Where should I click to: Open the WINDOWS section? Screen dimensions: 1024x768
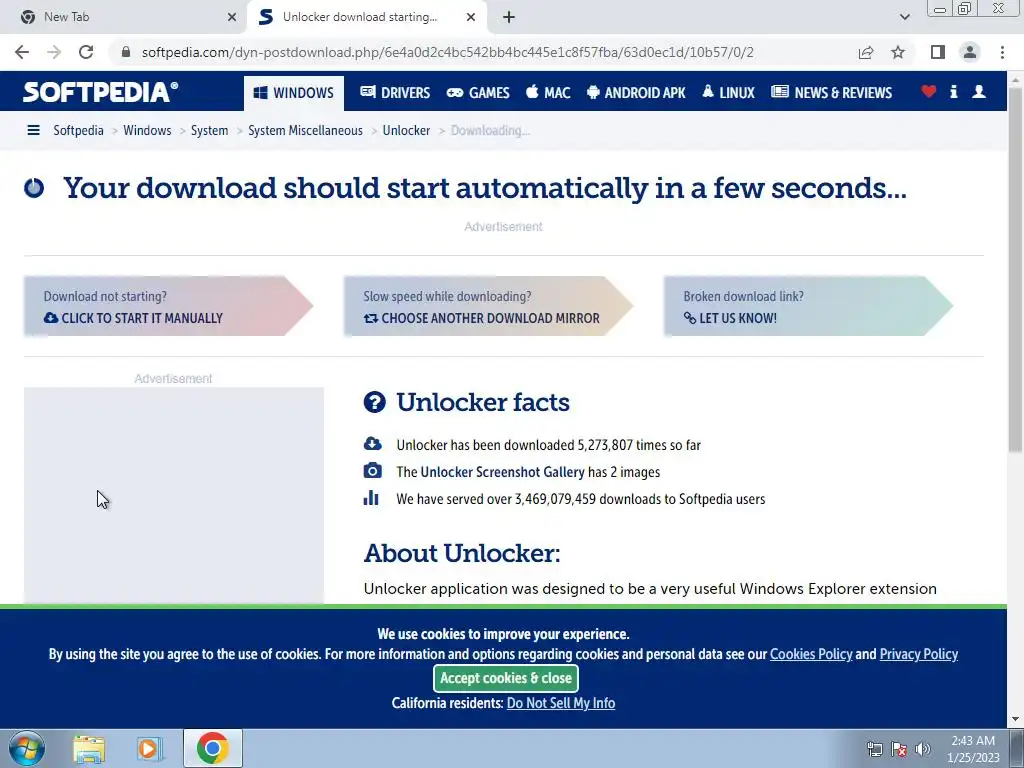click(x=293, y=93)
